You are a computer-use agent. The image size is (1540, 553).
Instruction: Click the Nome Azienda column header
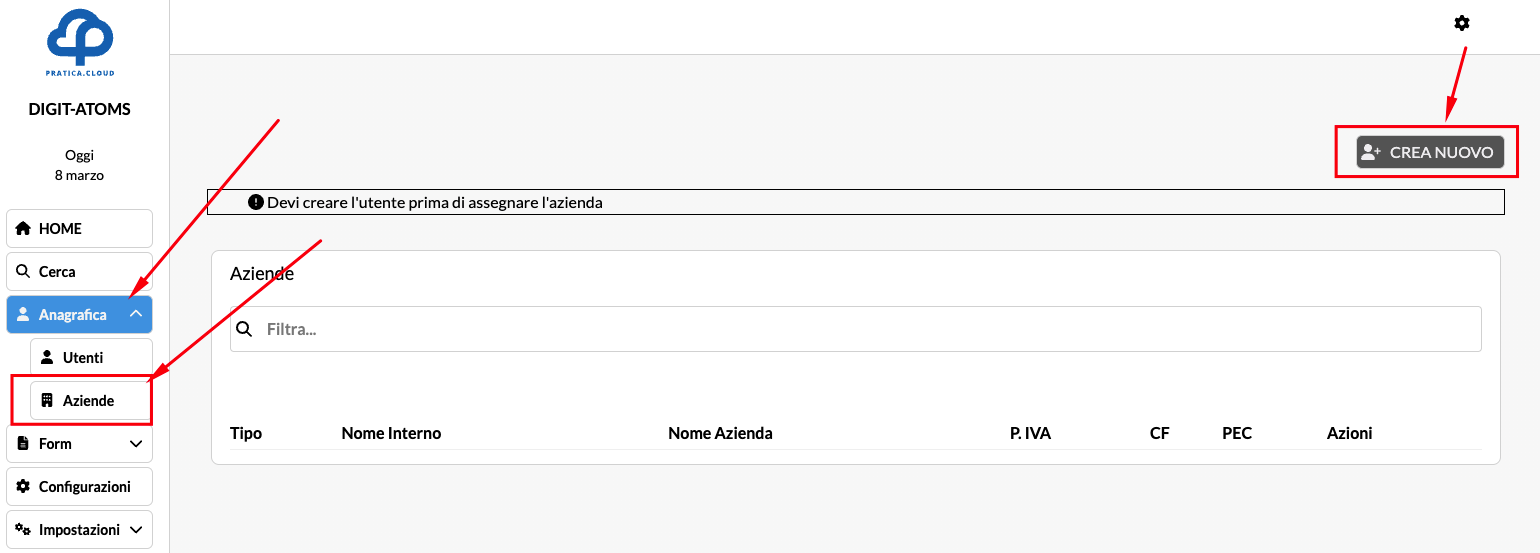720,433
